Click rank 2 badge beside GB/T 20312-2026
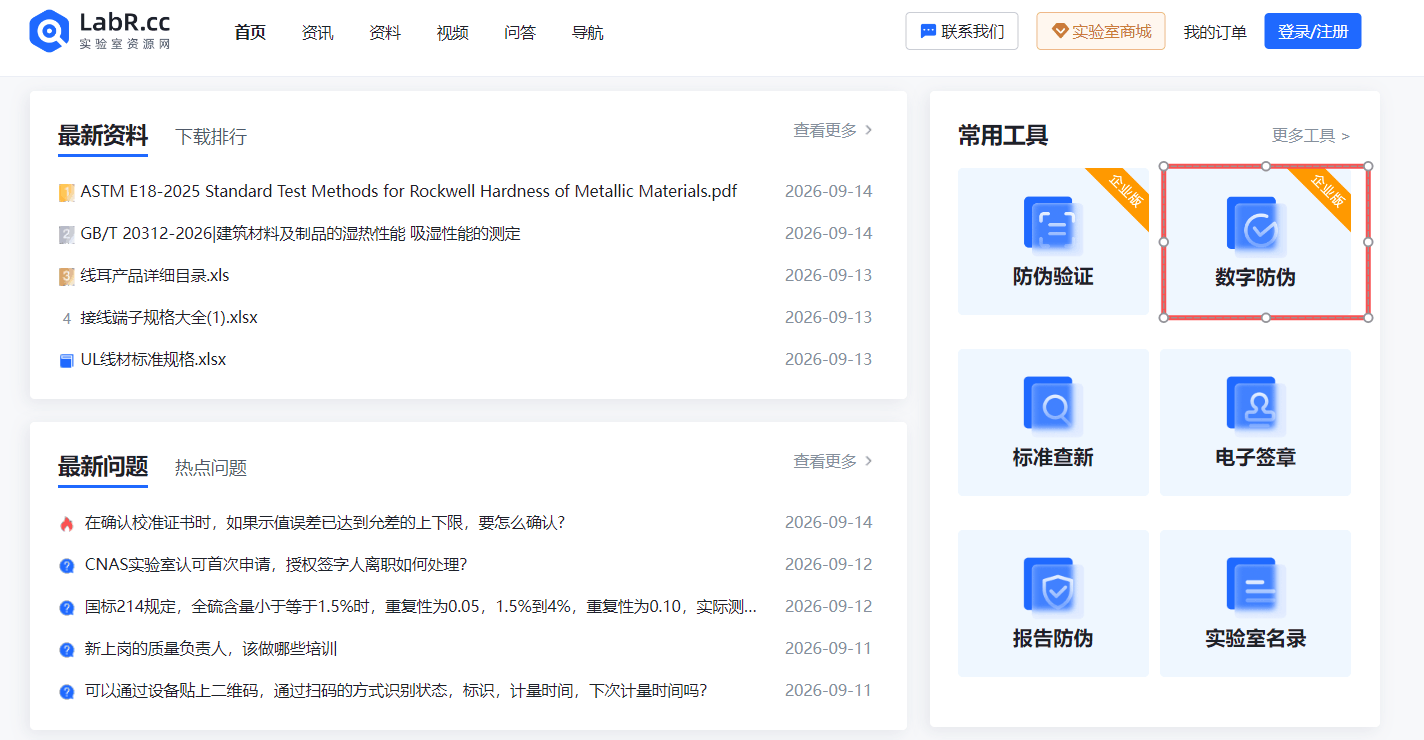Viewport: 1424px width, 740px height. click(66, 234)
